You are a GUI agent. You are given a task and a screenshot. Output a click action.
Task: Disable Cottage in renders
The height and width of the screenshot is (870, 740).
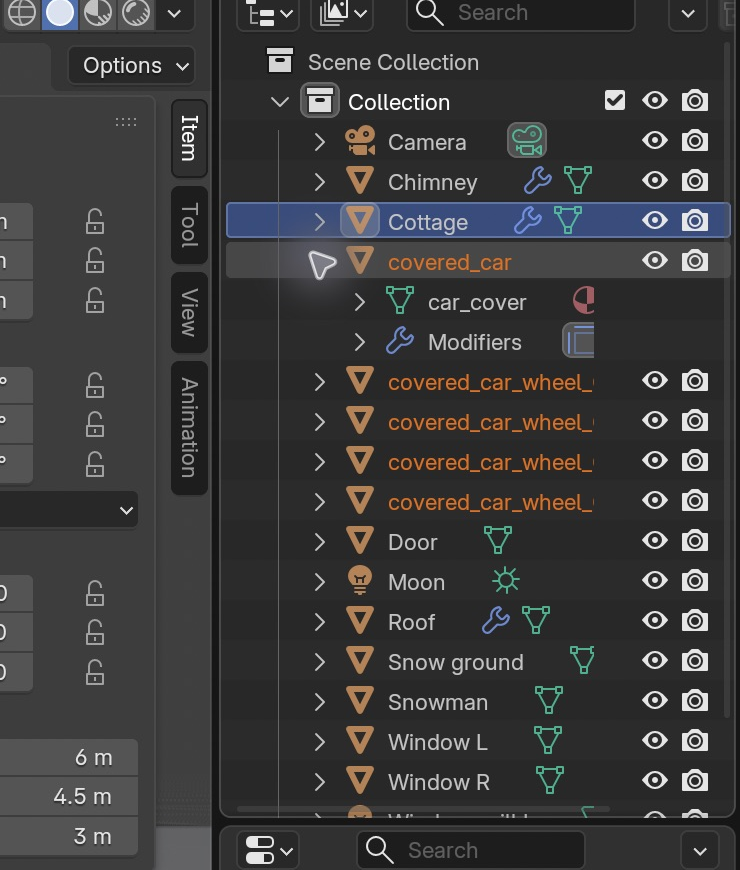pyautogui.click(x=695, y=220)
